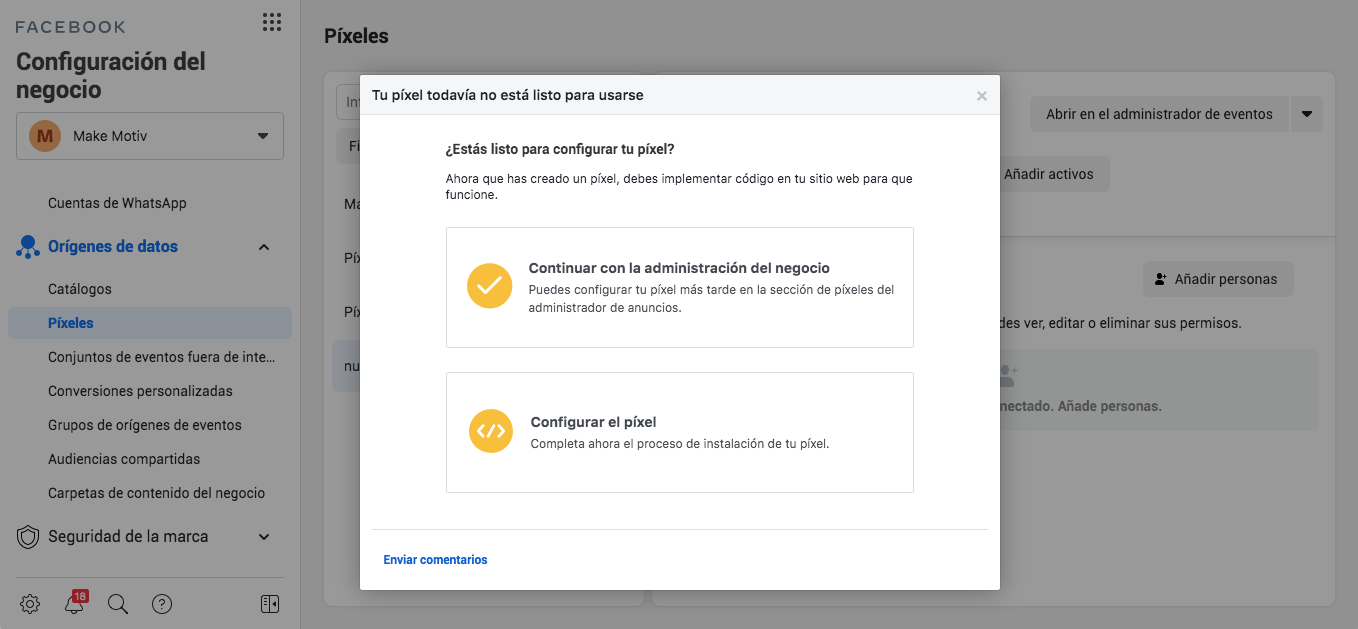Open arrow dropdown beside event manager button
Screen dimensions: 1358x629
(1307, 114)
